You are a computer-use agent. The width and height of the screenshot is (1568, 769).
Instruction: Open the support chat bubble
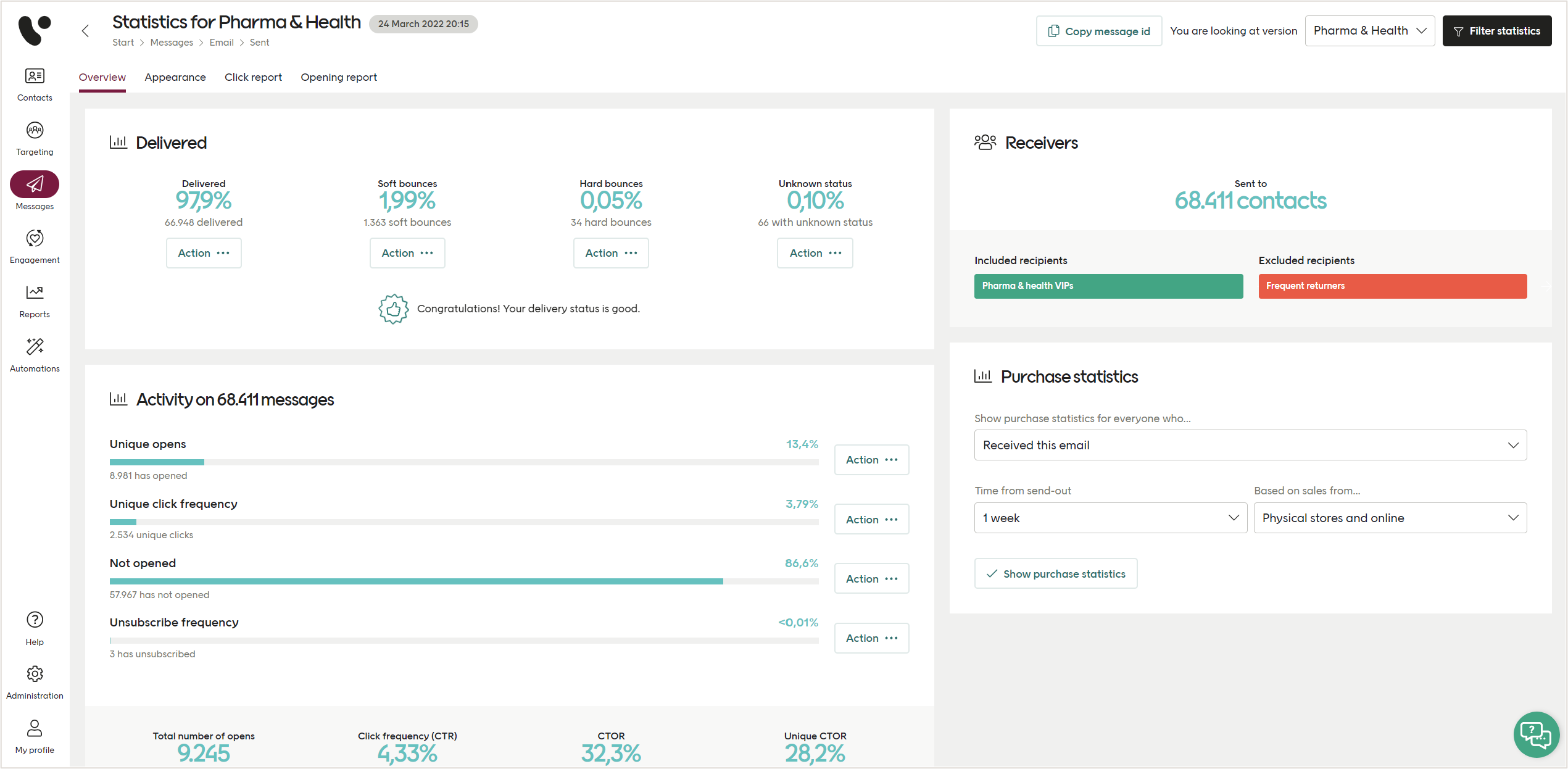[x=1536, y=734]
